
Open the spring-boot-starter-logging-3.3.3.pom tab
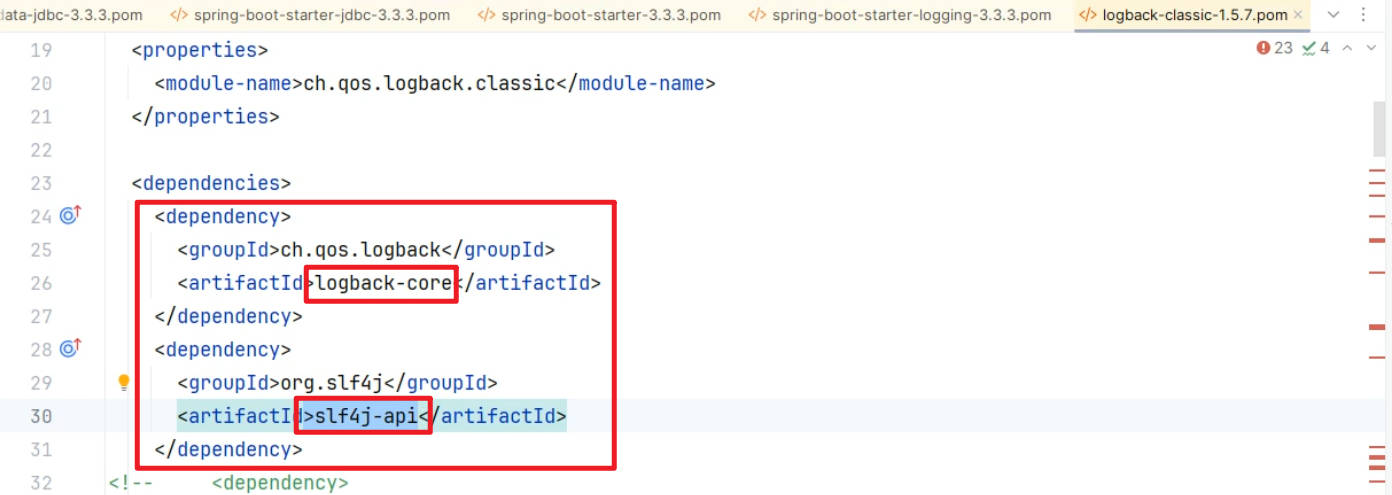(908, 15)
